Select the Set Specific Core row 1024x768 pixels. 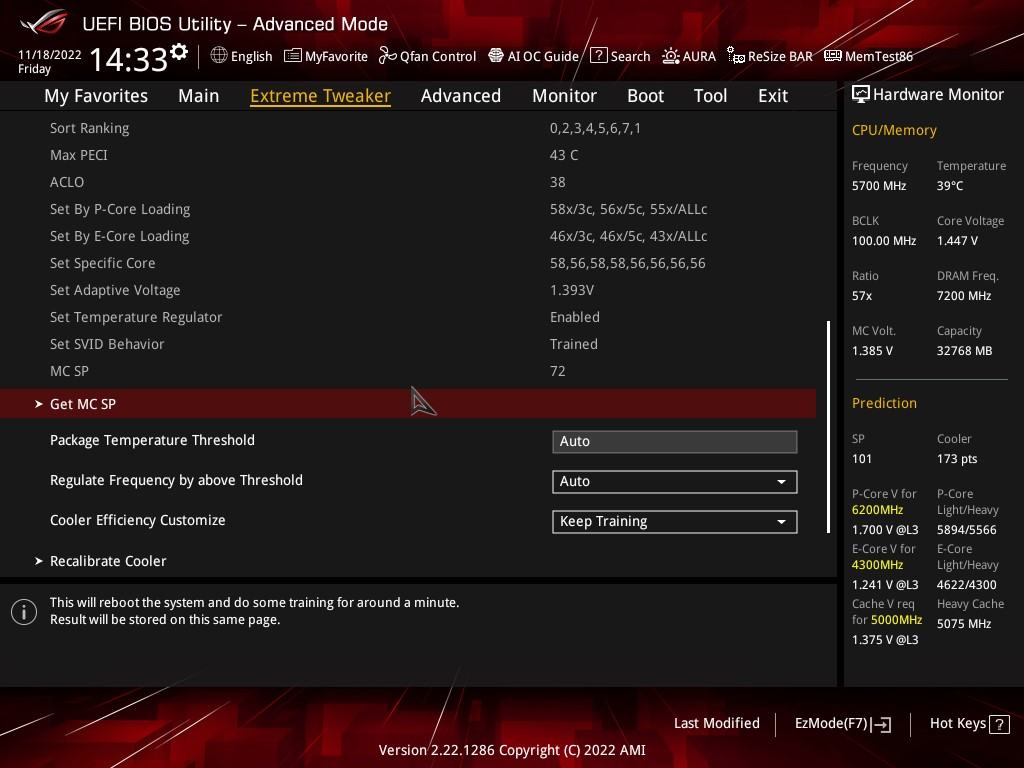408,263
